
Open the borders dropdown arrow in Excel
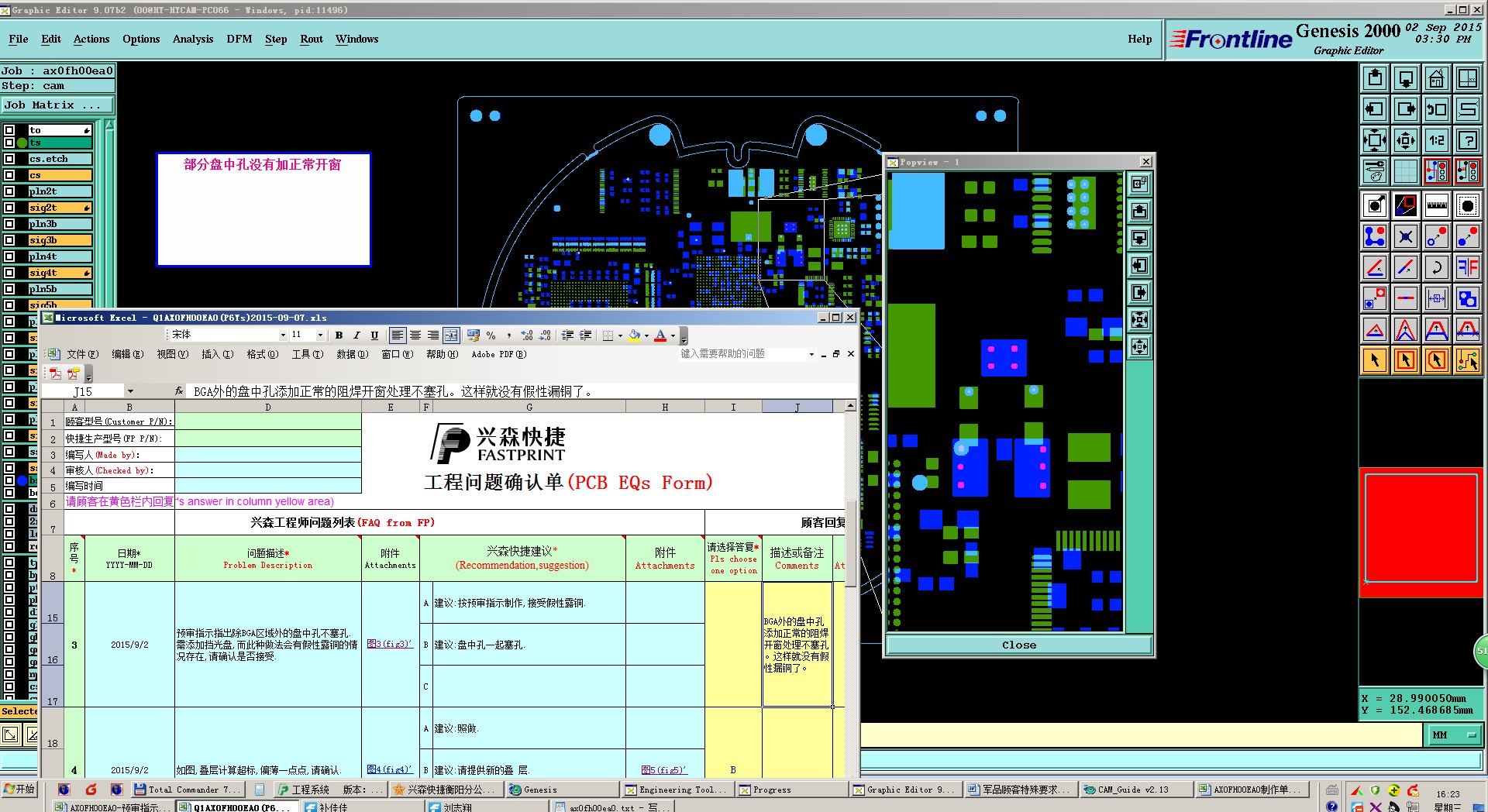click(x=620, y=335)
